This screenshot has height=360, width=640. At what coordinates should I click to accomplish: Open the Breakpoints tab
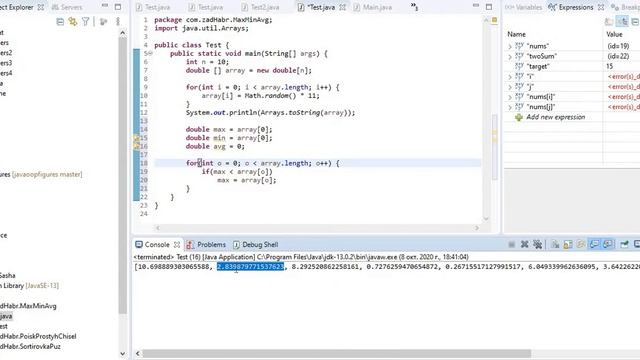click(625, 7)
